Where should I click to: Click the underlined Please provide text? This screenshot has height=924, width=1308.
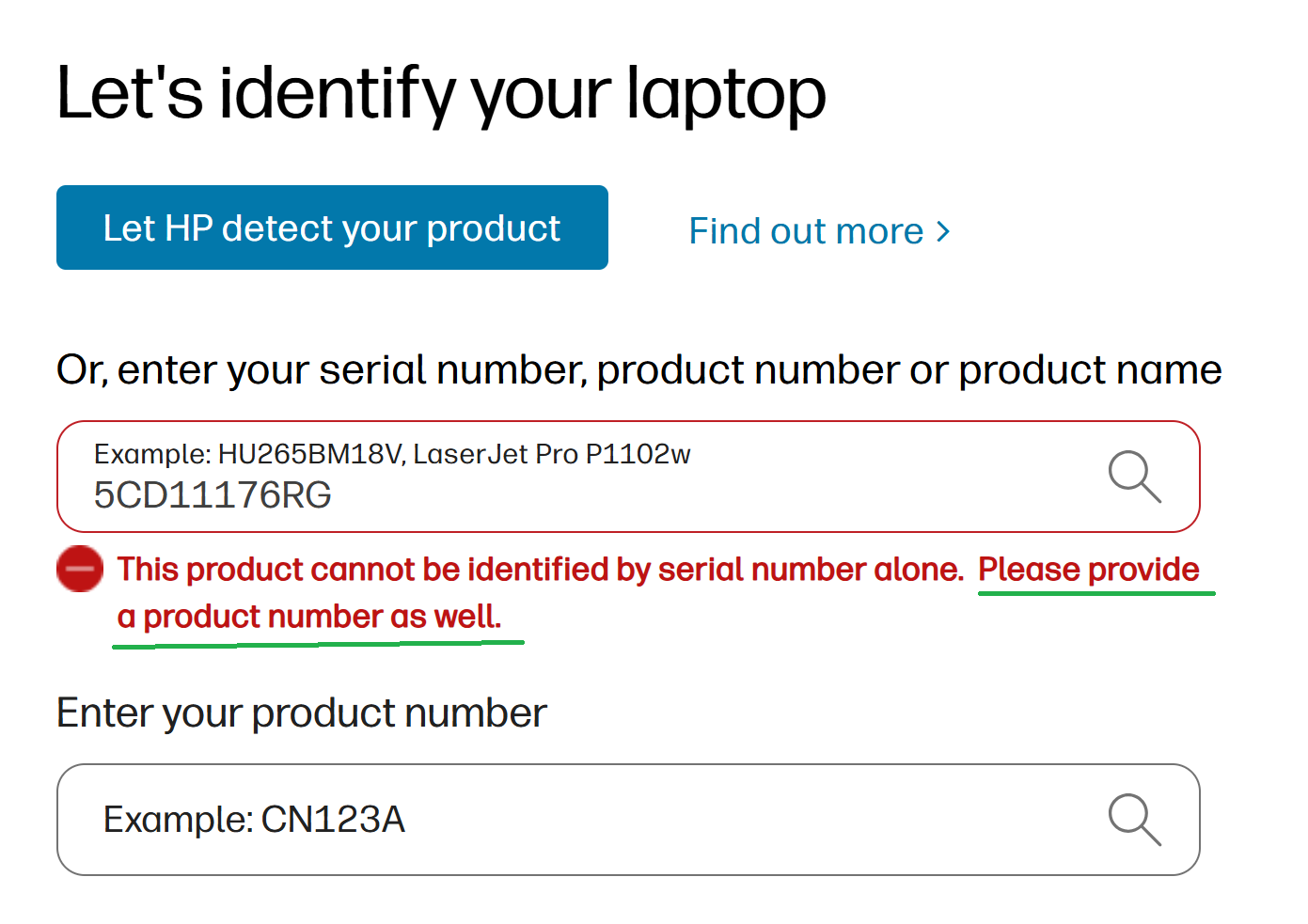coord(1088,570)
